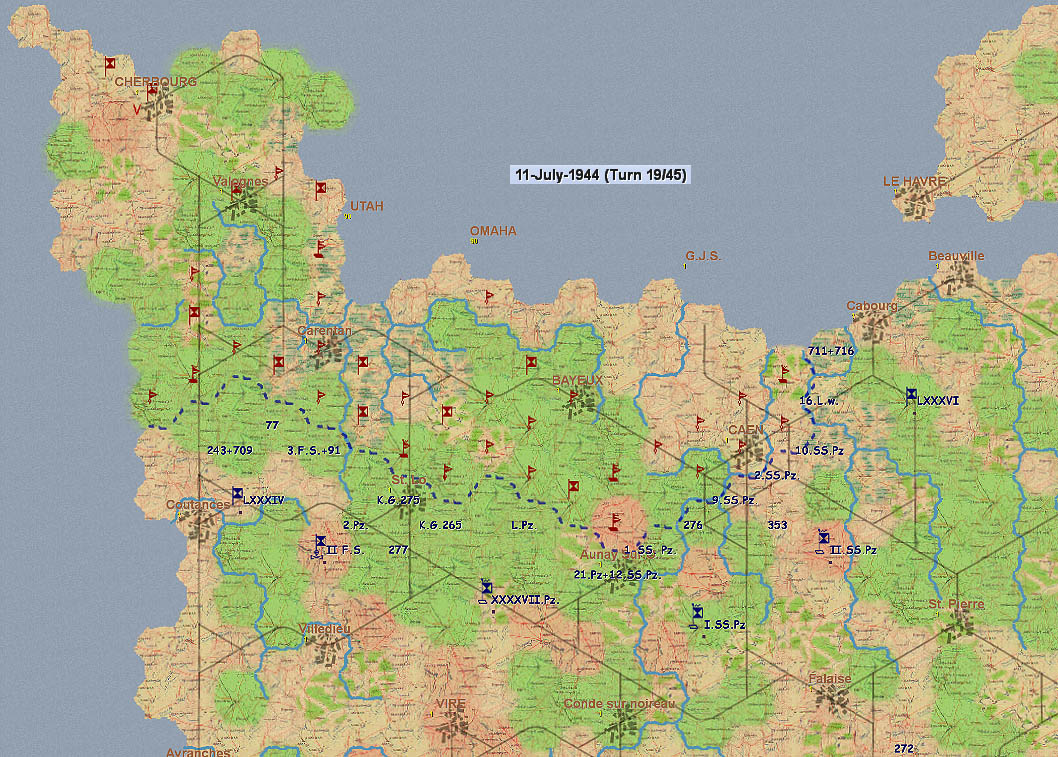Screen dimensions: 1058x757
Task: Click the Conde sur noireau town symbol
Action: click(621, 726)
